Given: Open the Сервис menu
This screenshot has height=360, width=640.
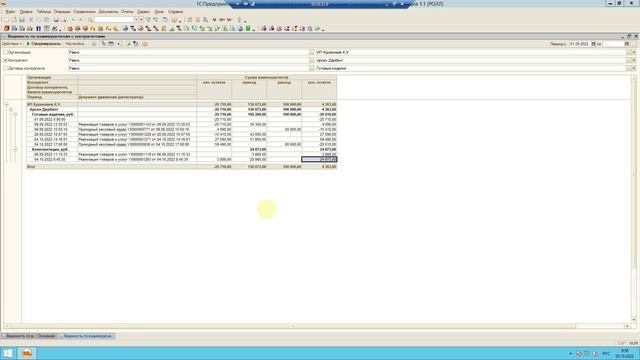Looking at the screenshot, I should [x=143, y=12].
